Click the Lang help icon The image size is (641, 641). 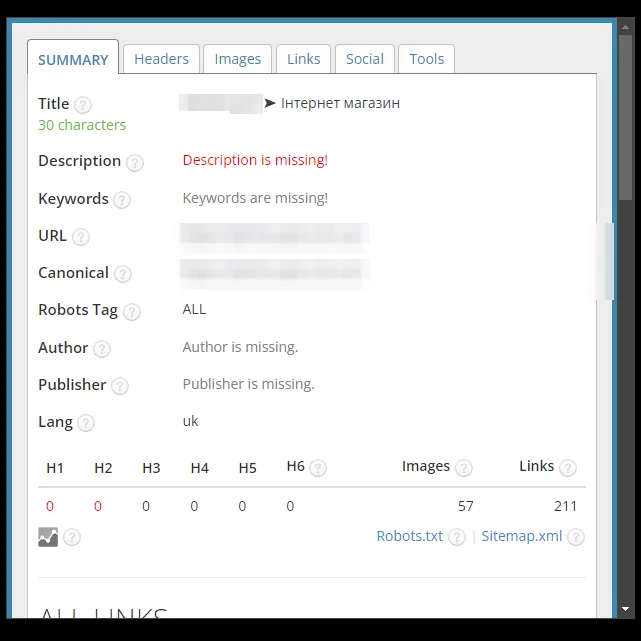86,423
